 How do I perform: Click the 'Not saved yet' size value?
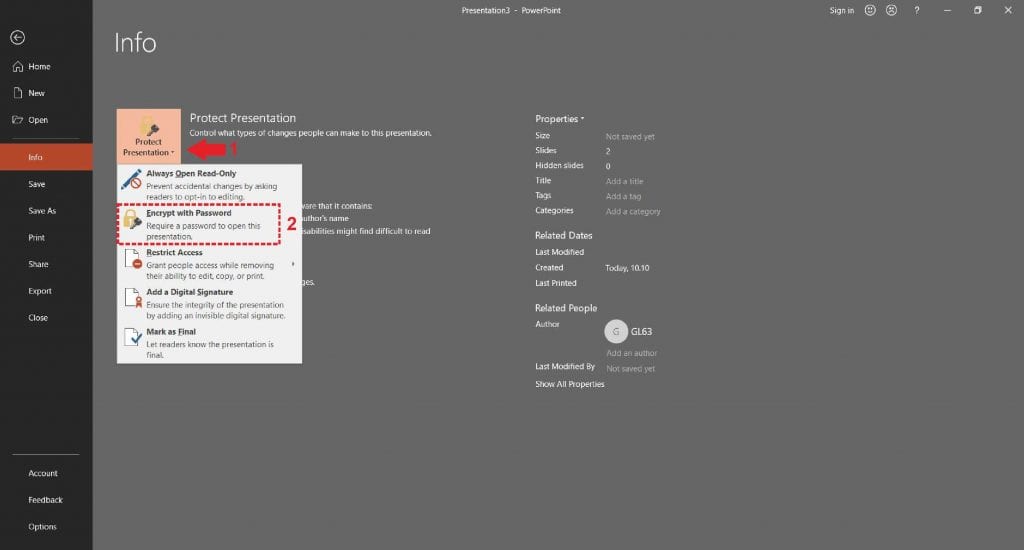(630, 137)
